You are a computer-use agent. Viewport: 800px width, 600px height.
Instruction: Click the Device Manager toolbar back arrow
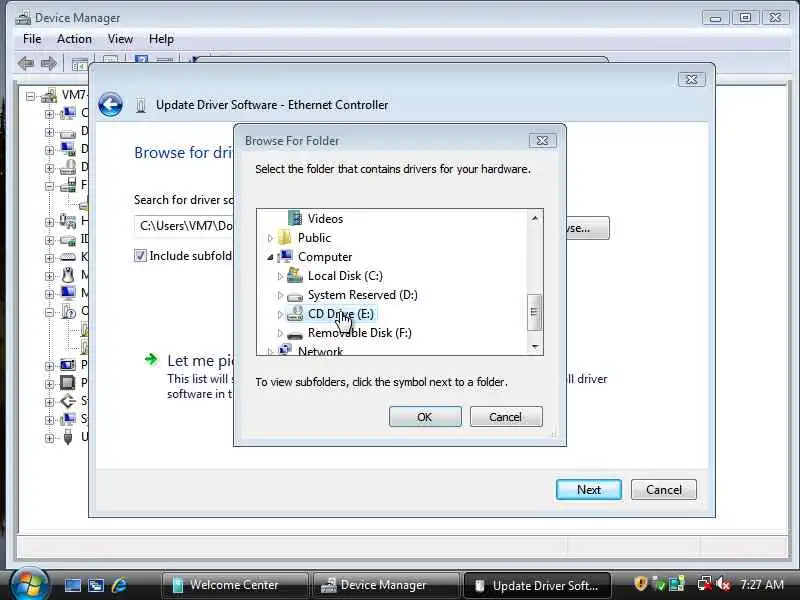(26, 64)
